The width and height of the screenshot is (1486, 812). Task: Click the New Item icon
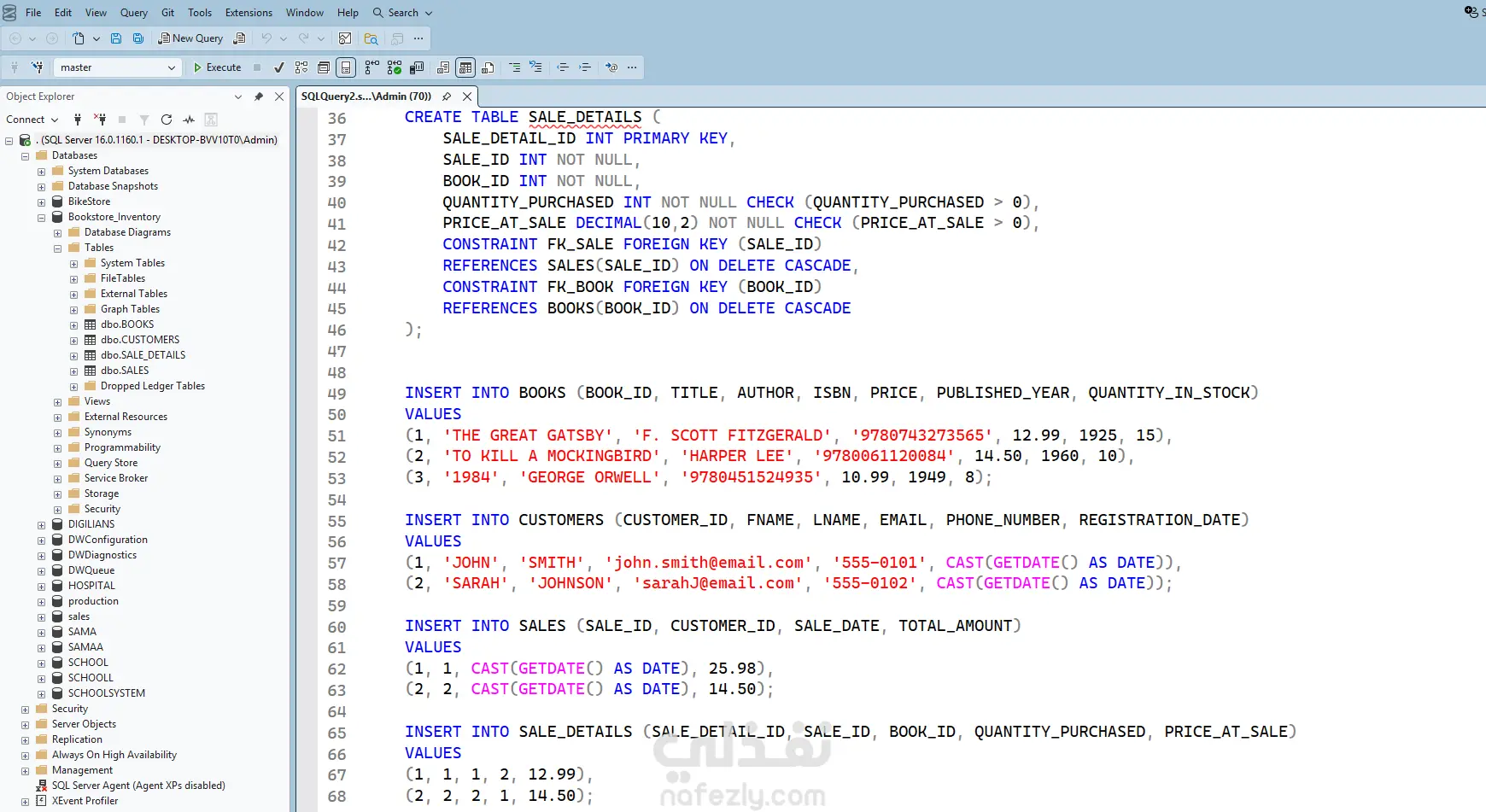(x=79, y=38)
